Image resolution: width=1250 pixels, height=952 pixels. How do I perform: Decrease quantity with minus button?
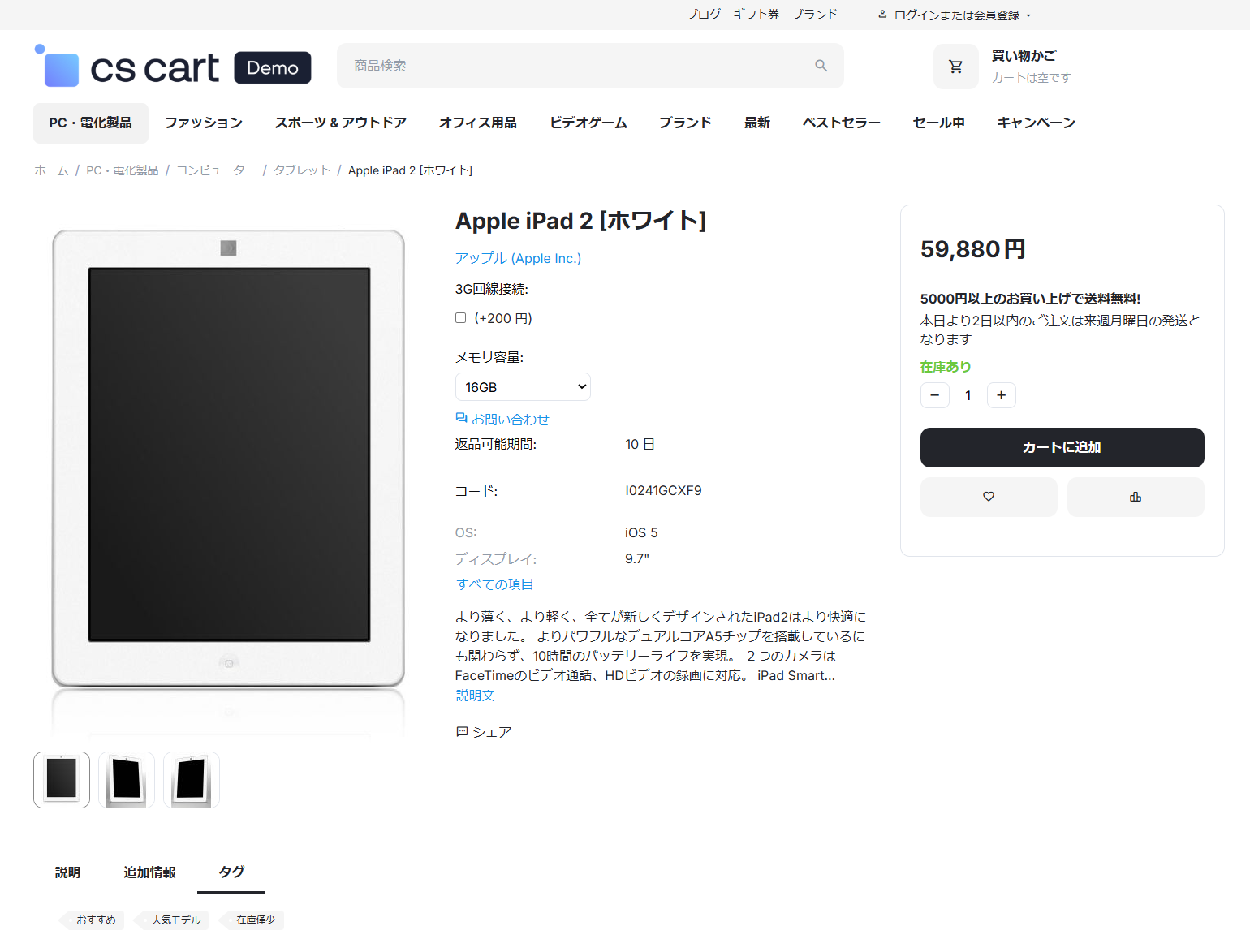[x=934, y=395]
